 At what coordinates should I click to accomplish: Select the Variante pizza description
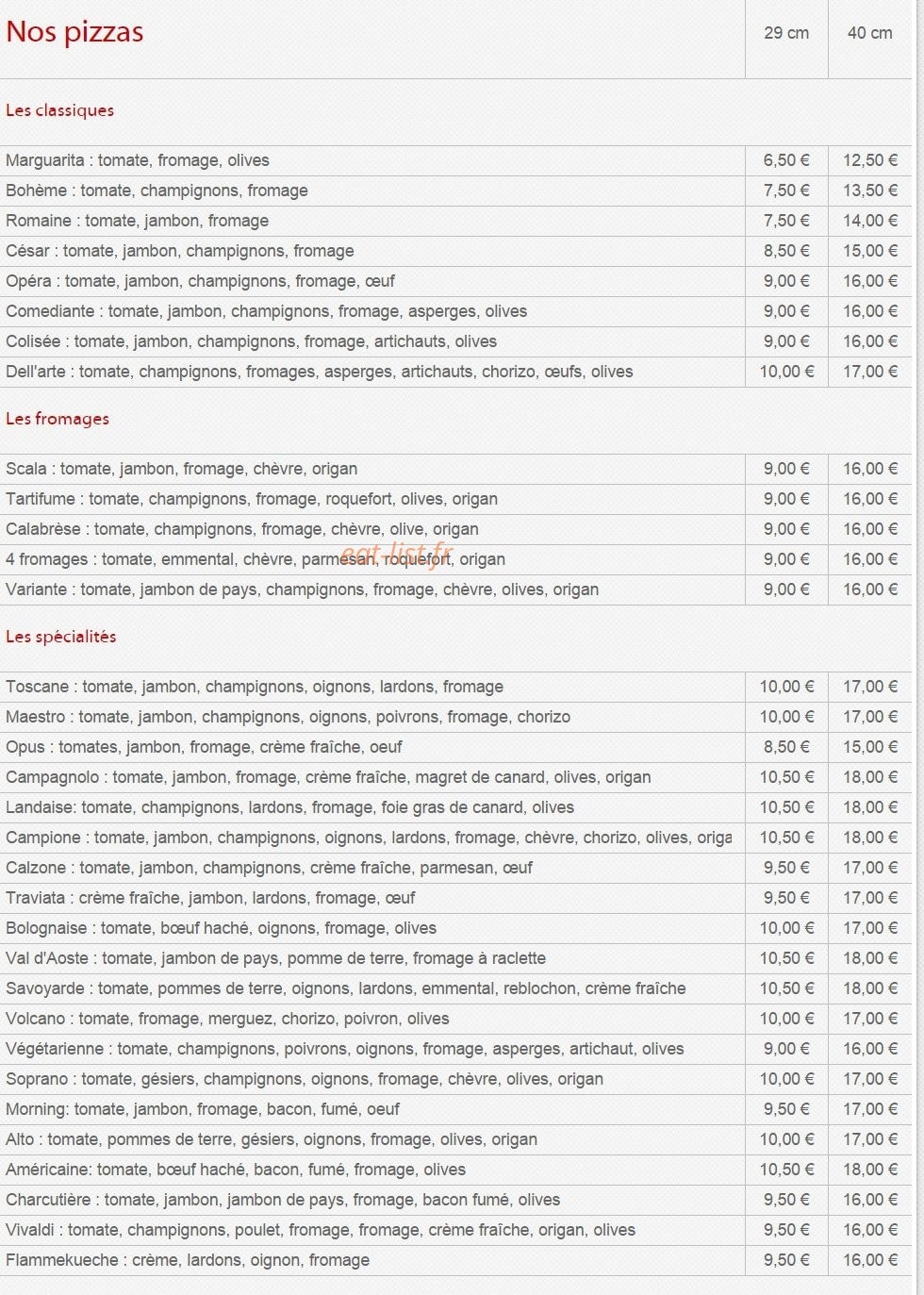coord(302,589)
